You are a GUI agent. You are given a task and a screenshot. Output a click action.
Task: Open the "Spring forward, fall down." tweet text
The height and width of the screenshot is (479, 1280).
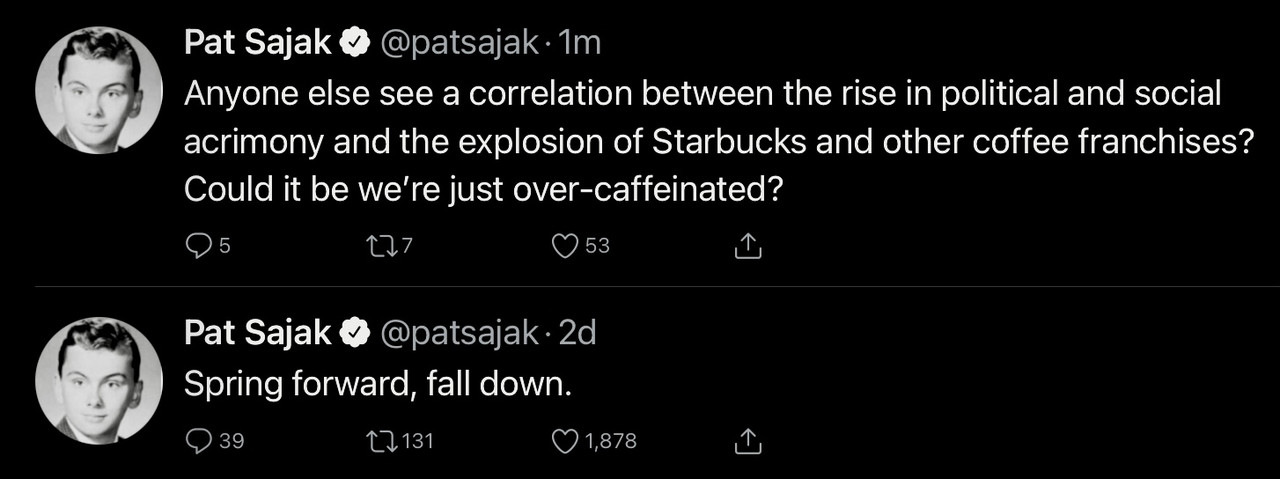[377, 384]
